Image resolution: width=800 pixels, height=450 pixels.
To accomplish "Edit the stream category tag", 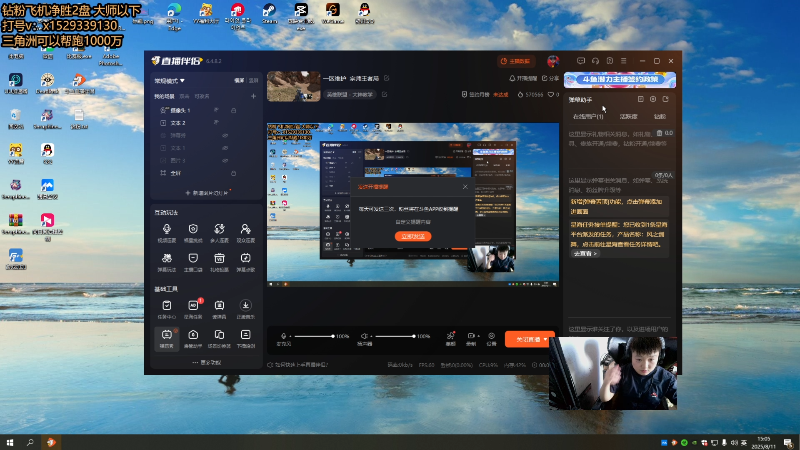I will click(384, 94).
